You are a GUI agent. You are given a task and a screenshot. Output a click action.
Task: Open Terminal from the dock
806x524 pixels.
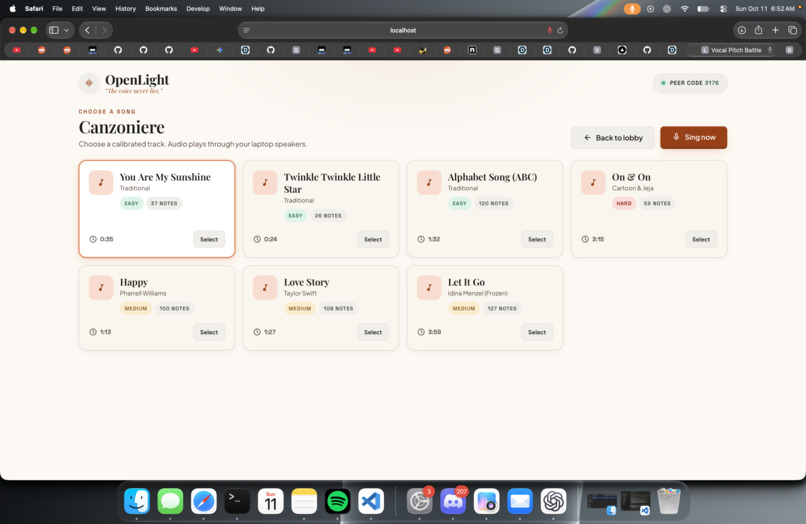pyautogui.click(x=237, y=501)
